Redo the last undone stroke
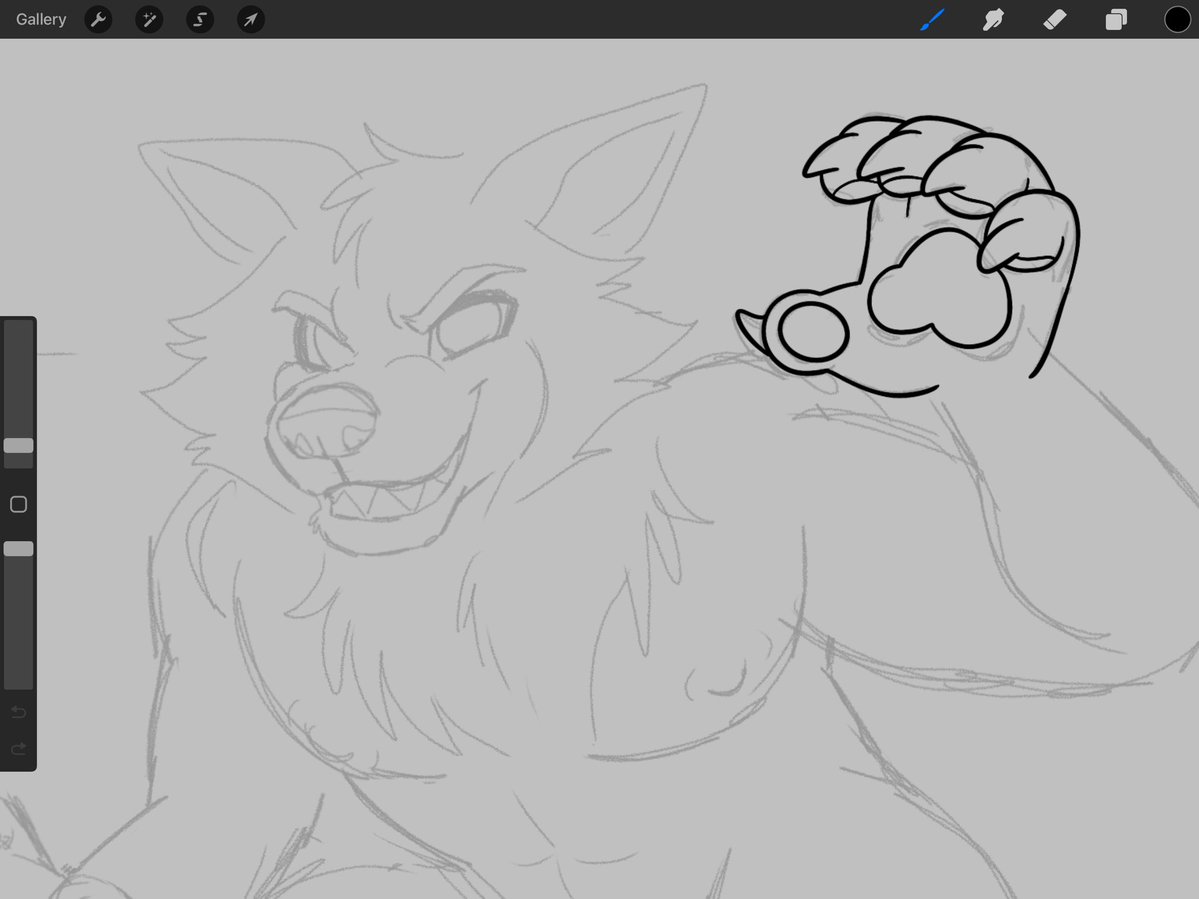 [x=18, y=748]
